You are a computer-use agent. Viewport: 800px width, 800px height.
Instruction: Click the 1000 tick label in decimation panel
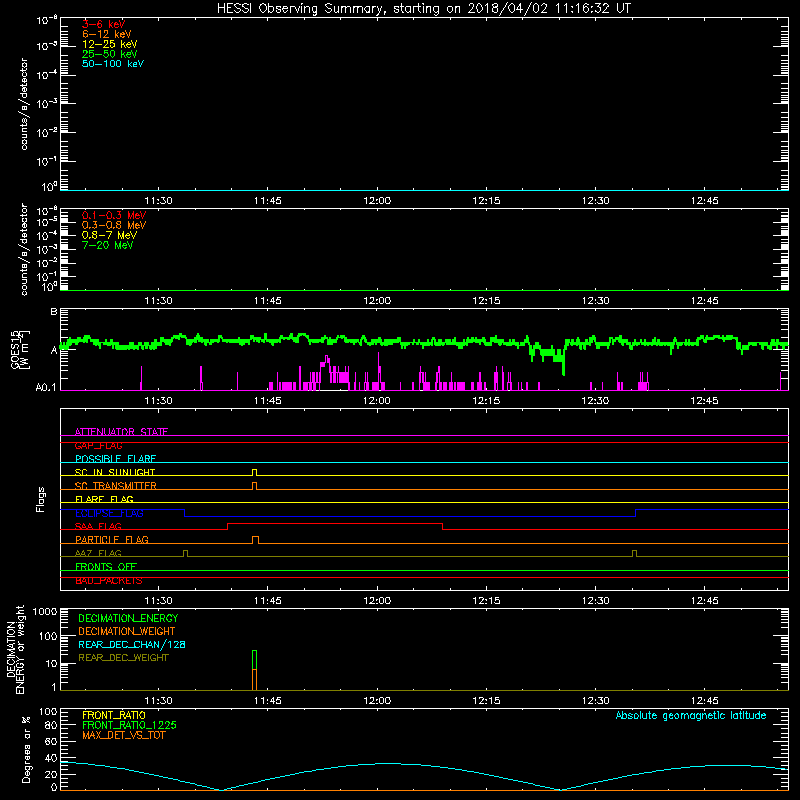click(x=45, y=611)
